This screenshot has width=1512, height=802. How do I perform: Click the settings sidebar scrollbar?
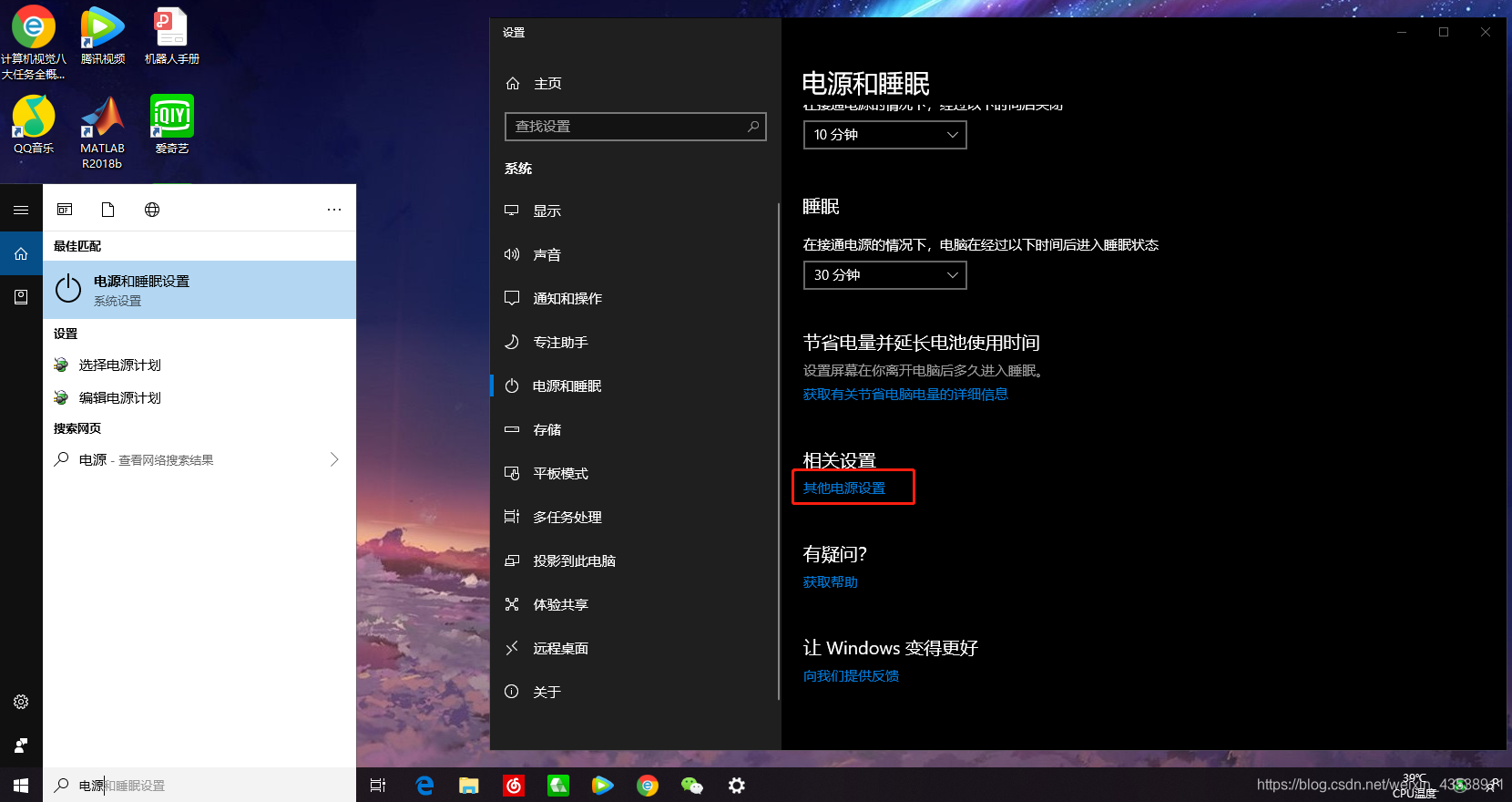click(x=779, y=451)
